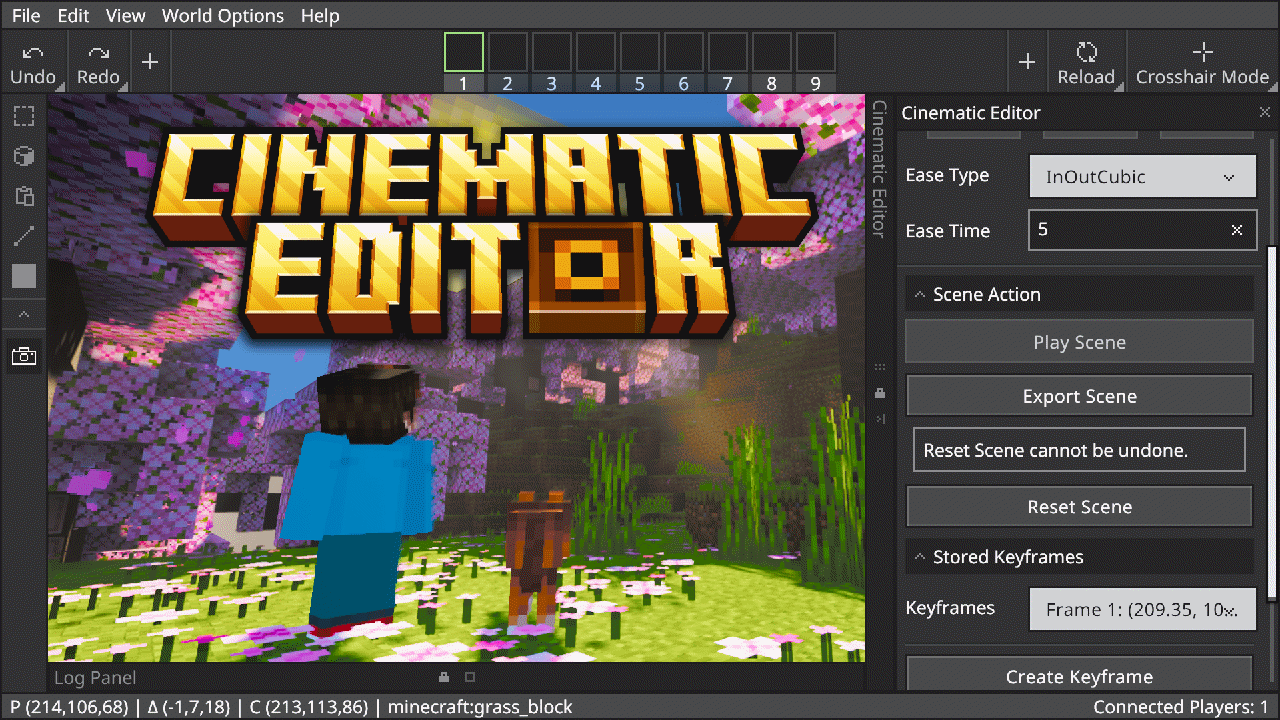Open the World Options menu
Image resolution: width=1280 pixels, height=720 pixels.
(x=222, y=16)
